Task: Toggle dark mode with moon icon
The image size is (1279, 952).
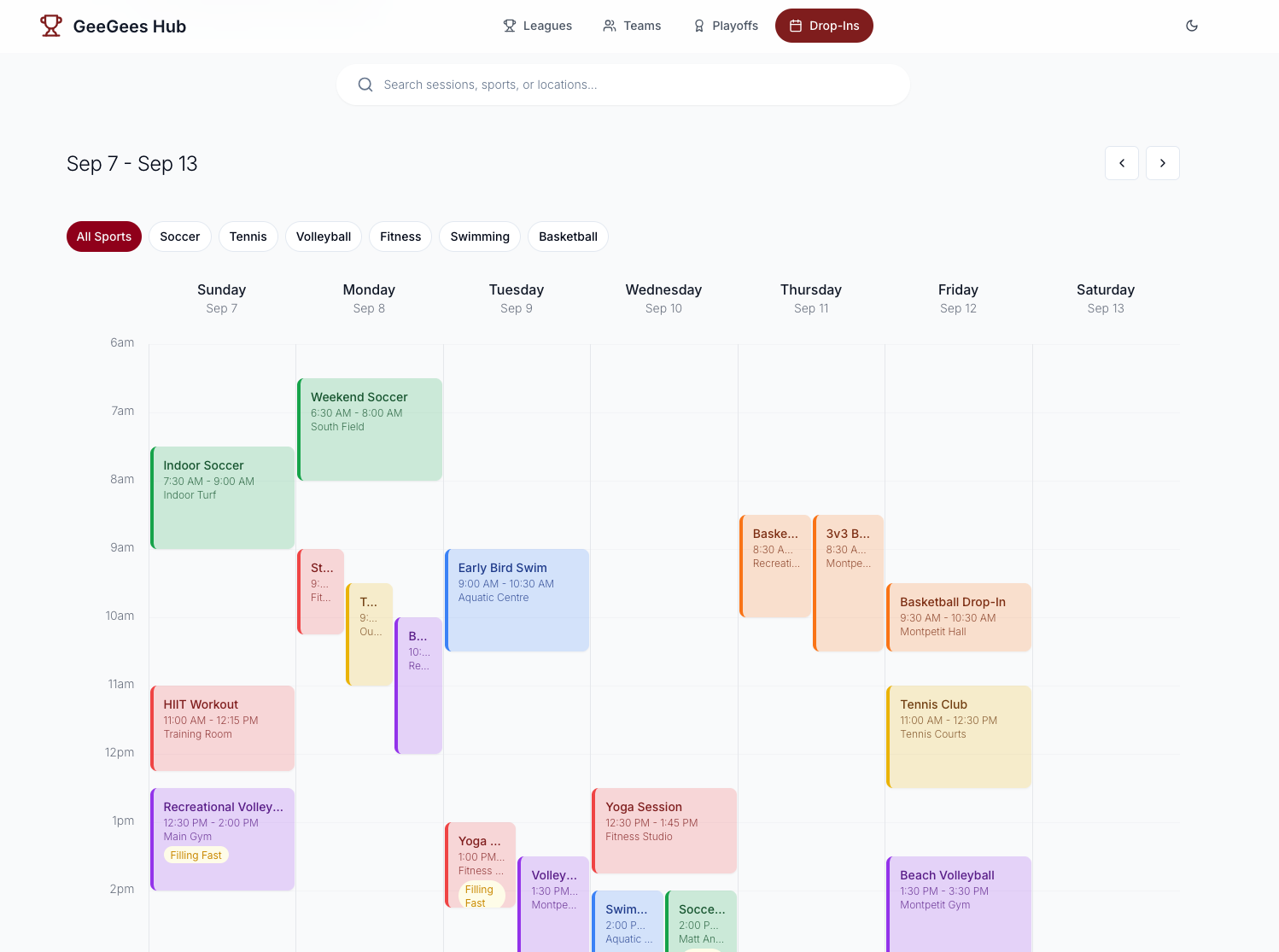Action: (x=1192, y=26)
